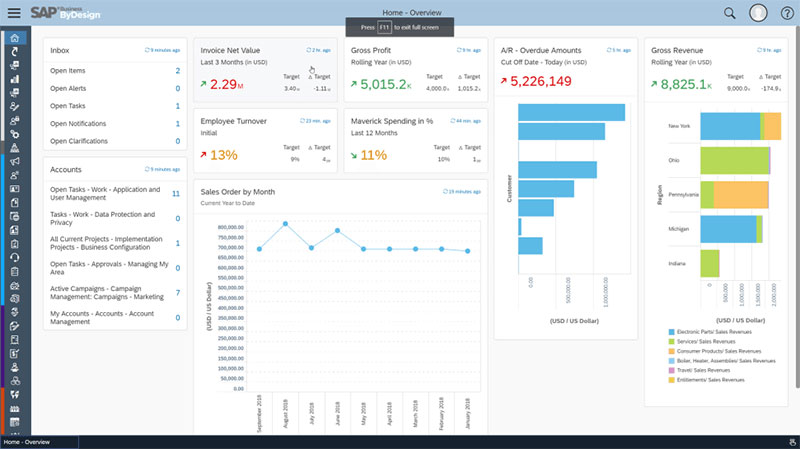Click the page vertical scrollbar
This screenshot has width=800, height=449.
797,204
